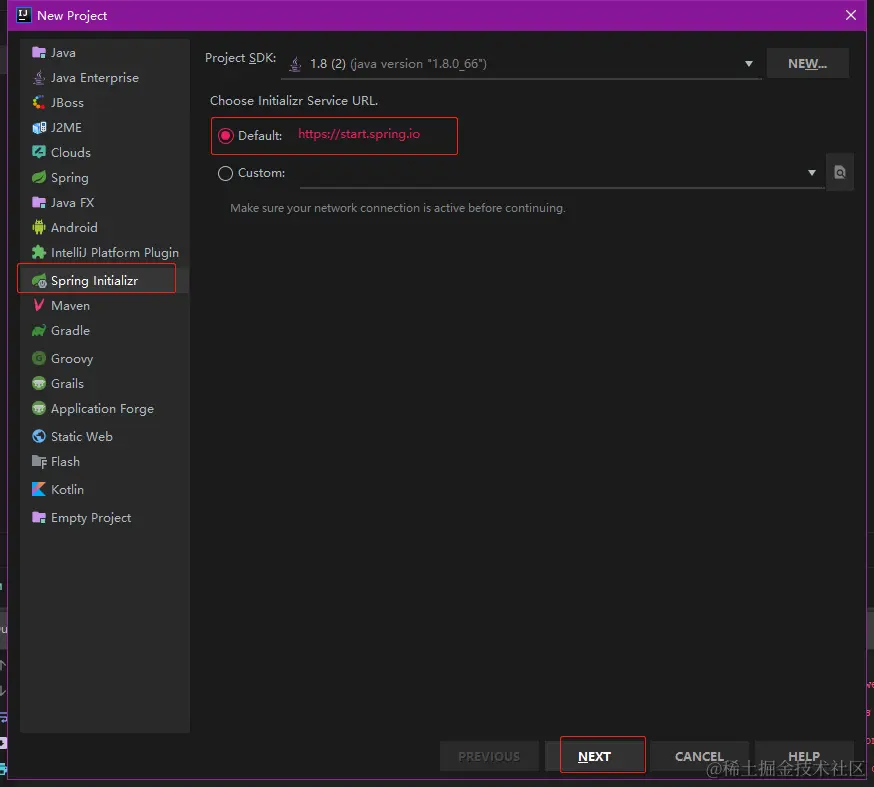Image resolution: width=874 pixels, height=787 pixels.
Task: Choose the Java project type label
Action: click(63, 52)
